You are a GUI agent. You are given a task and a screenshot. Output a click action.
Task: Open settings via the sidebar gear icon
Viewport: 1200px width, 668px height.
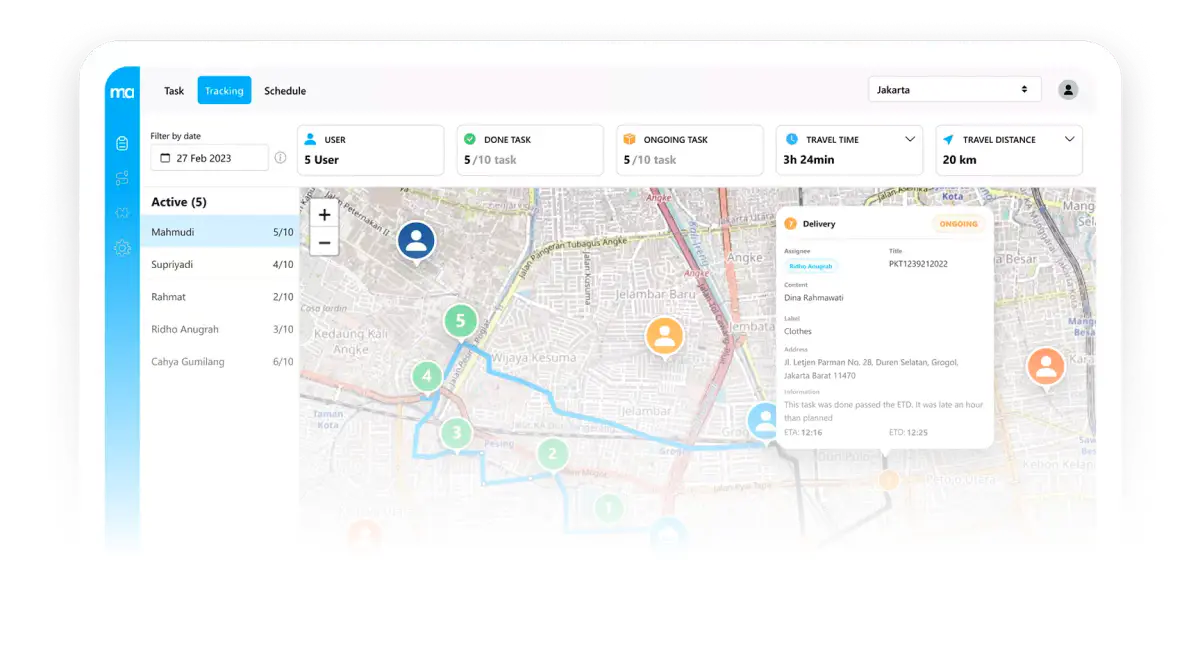(122, 247)
